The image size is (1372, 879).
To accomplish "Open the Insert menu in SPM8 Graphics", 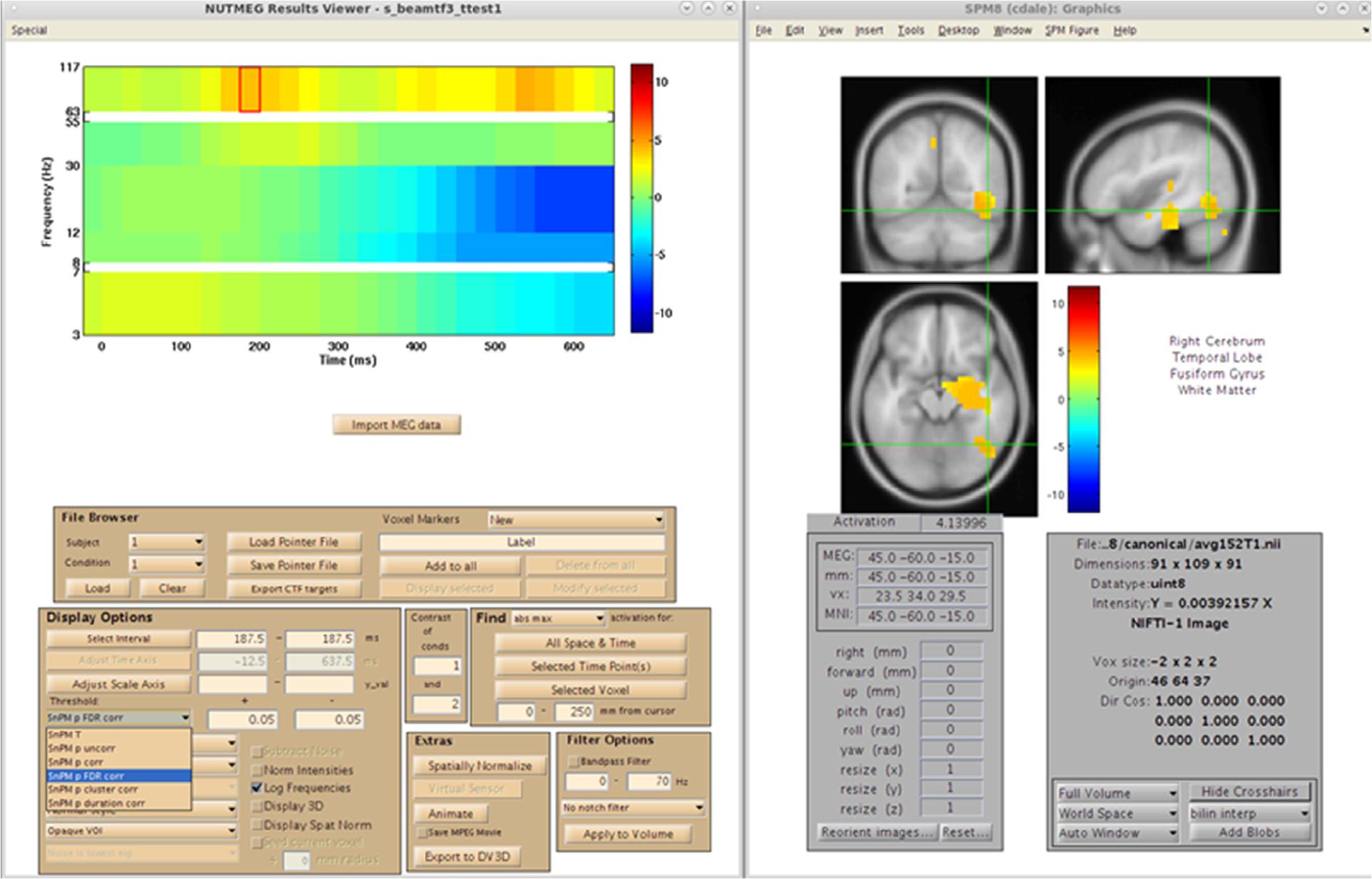I will point(869,31).
